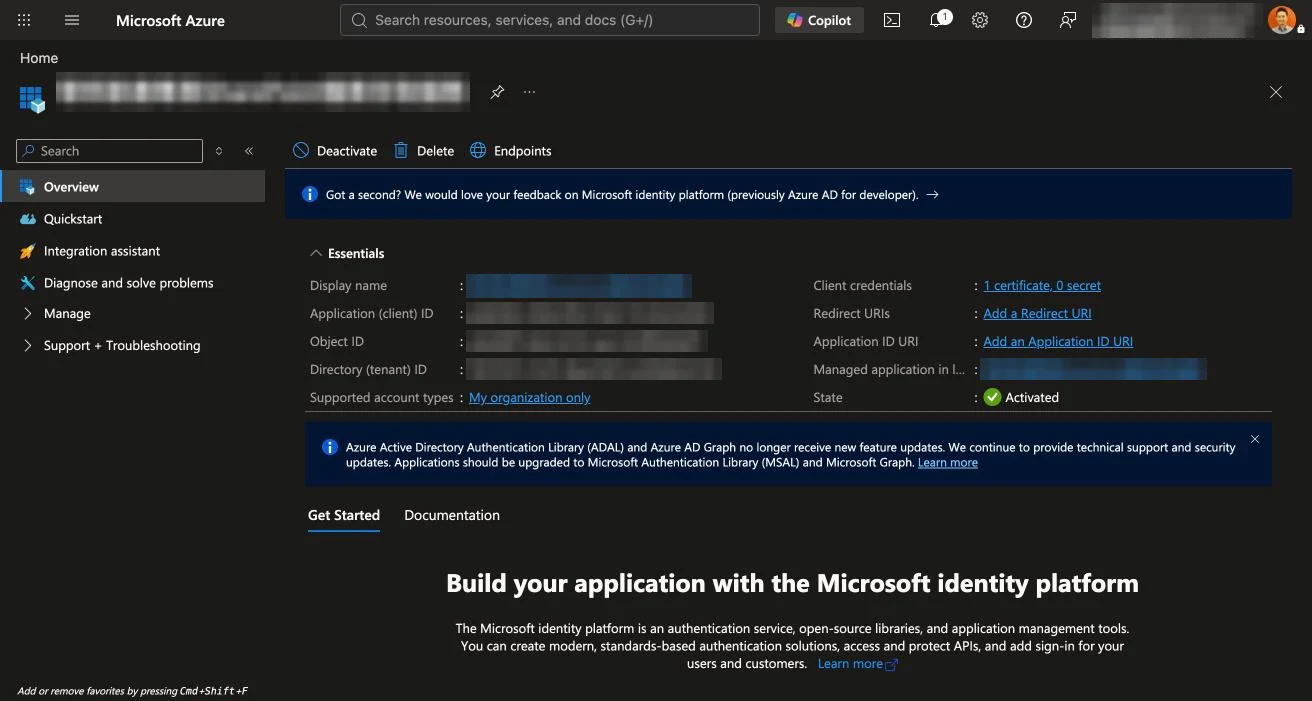Click the Overview icon in sidebar
This screenshot has width=1312, height=701.
pos(27,187)
